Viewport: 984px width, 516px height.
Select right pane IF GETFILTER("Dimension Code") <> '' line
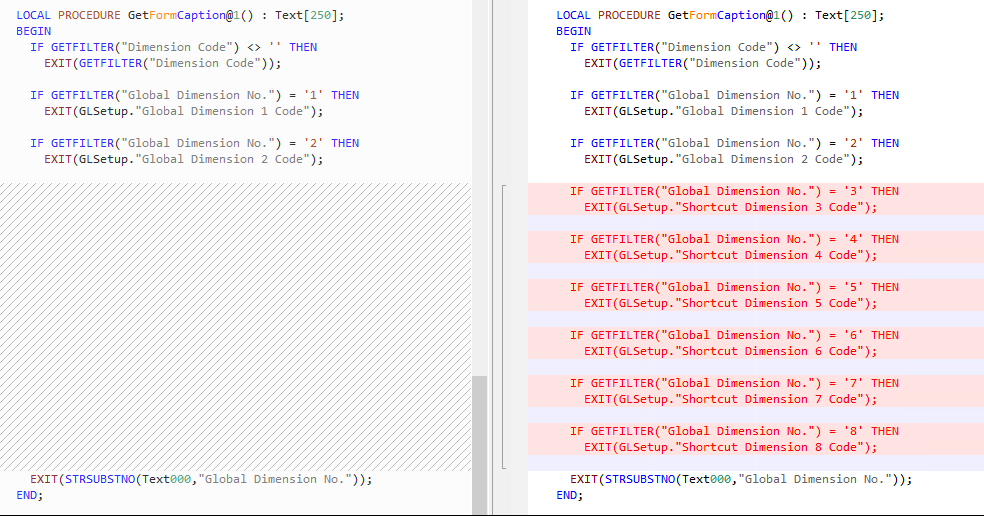click(x=714, y=48)
